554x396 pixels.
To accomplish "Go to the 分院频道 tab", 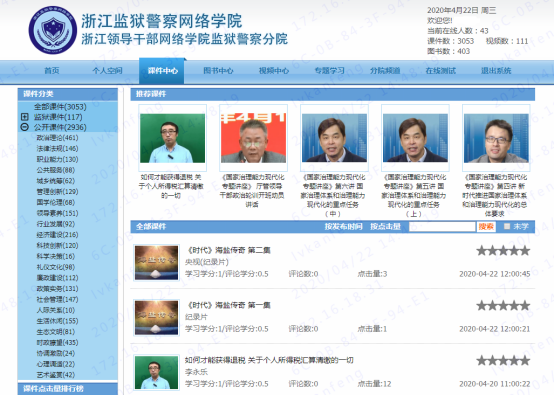I will [x=385, y=71].
